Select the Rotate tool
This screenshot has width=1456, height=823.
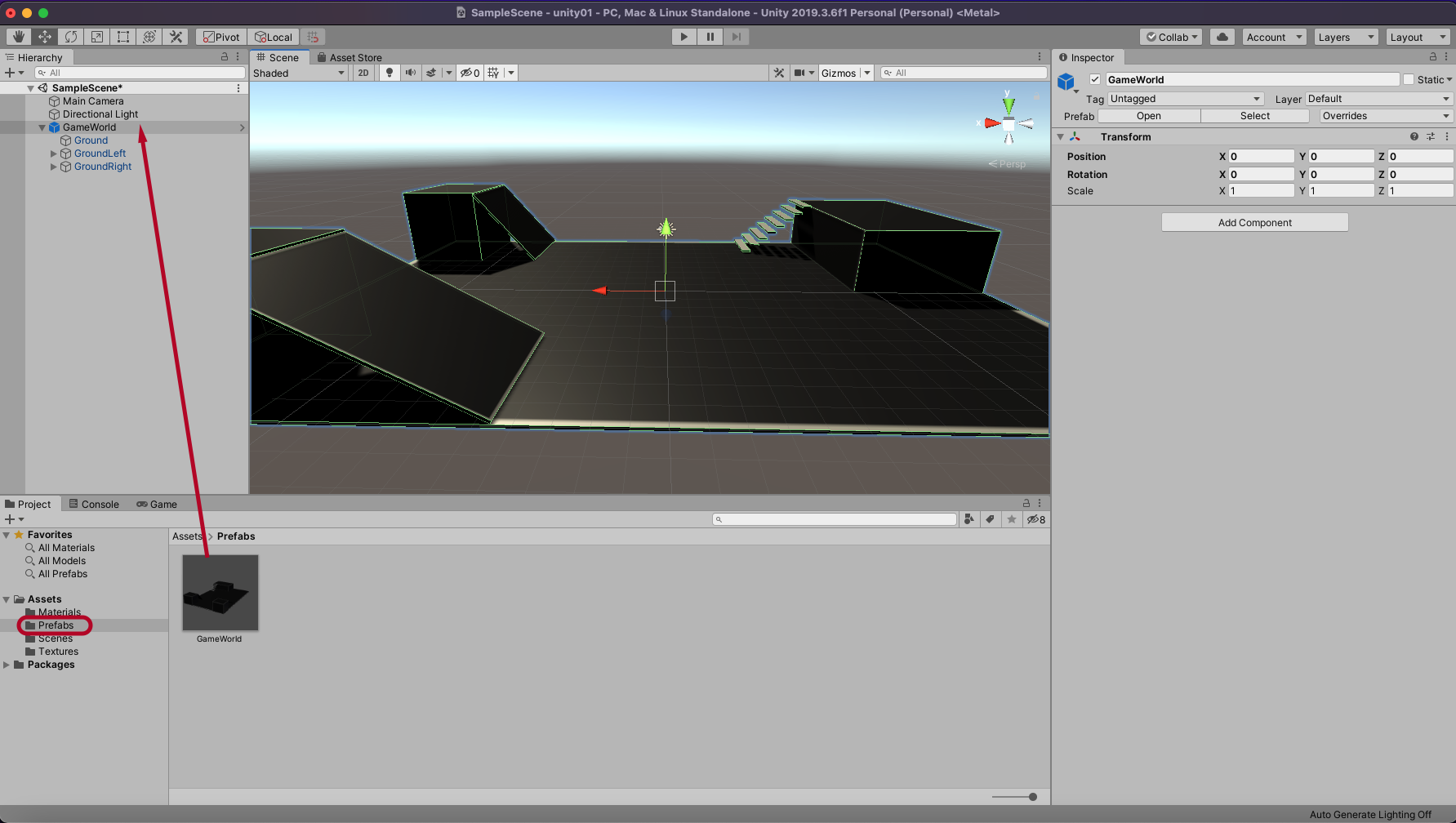71,37
